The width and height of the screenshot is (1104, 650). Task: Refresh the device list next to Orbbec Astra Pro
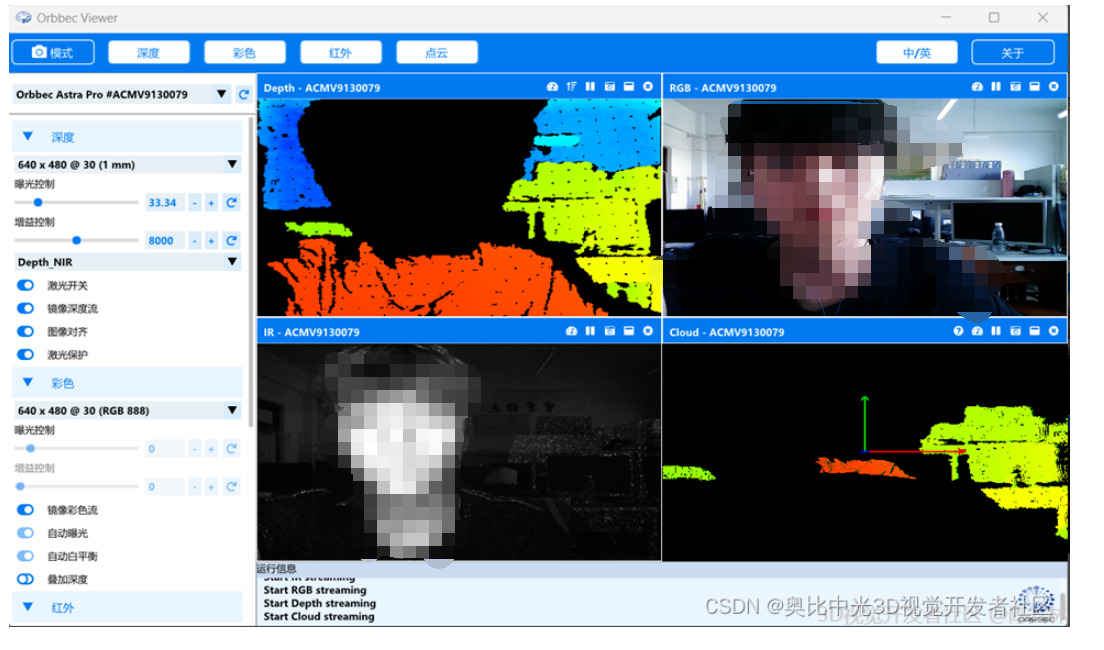tap(244, 94)
